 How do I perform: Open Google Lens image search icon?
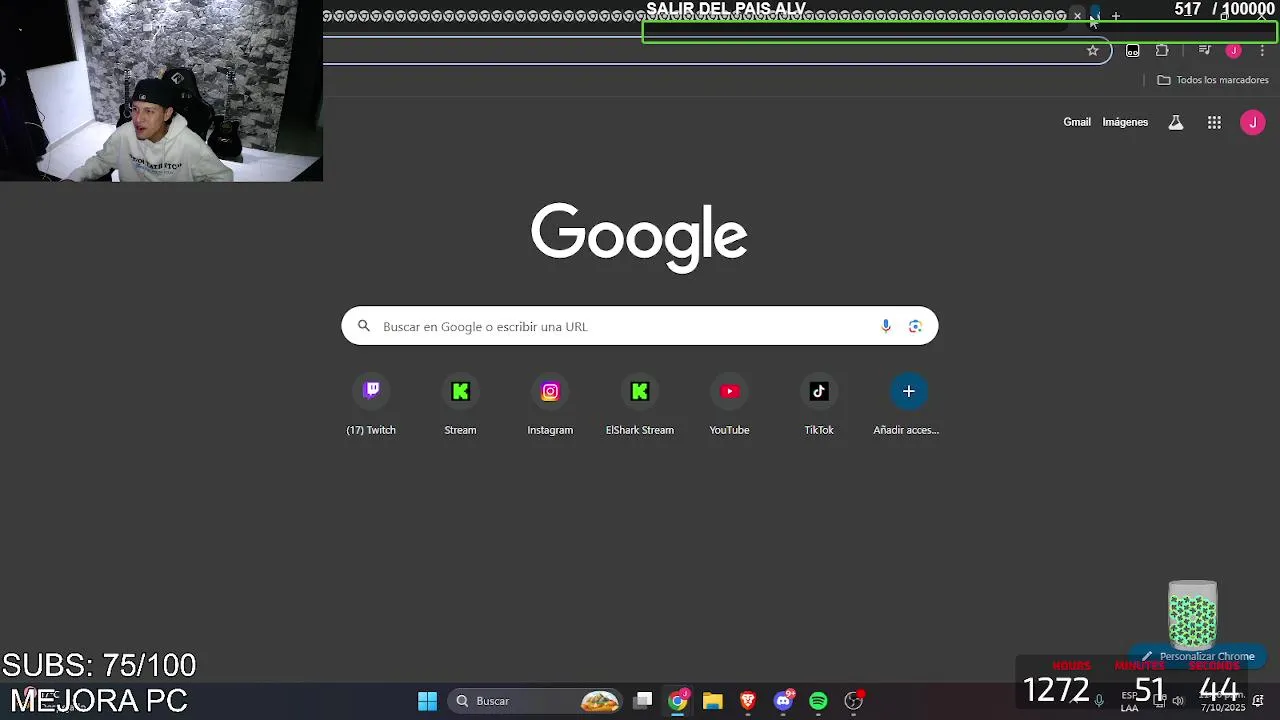[915, 326]
